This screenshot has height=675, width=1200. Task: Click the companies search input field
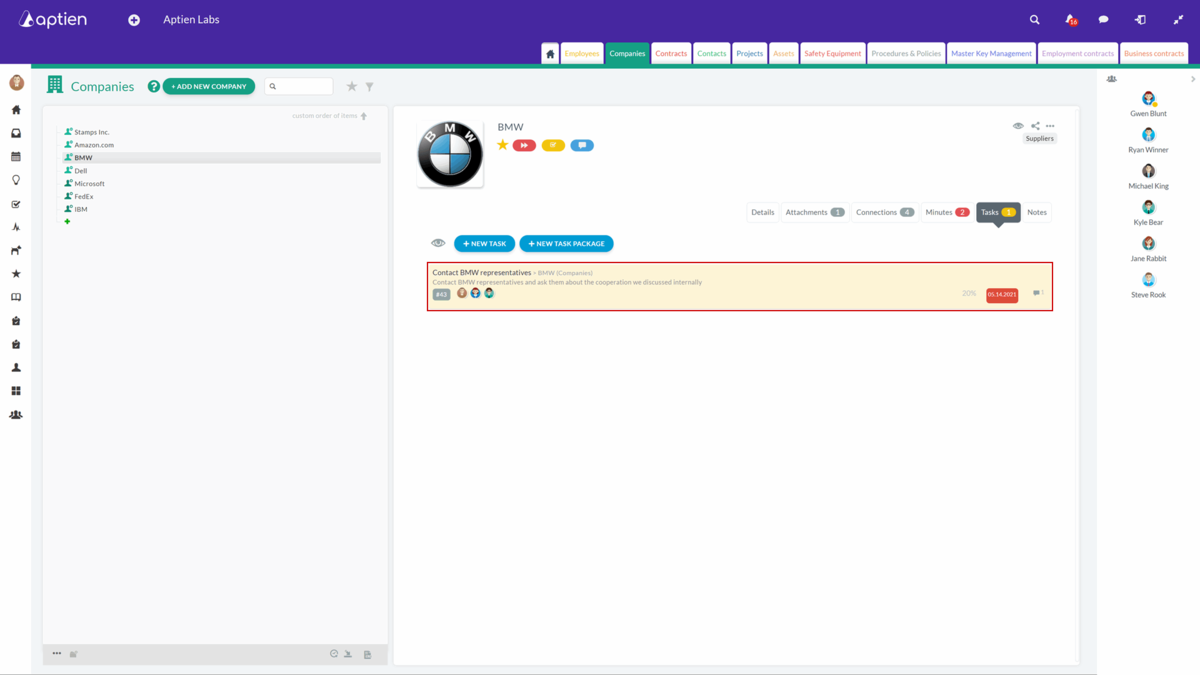click(299, 87)
